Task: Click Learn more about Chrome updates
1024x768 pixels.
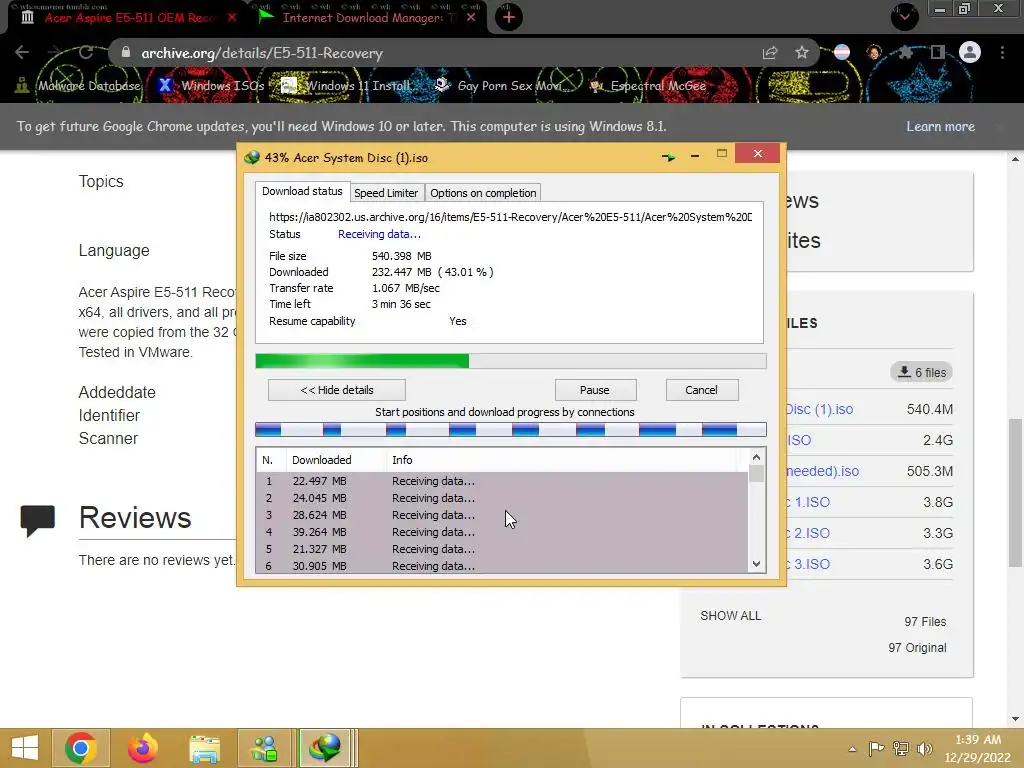Action: pos(940,127)
